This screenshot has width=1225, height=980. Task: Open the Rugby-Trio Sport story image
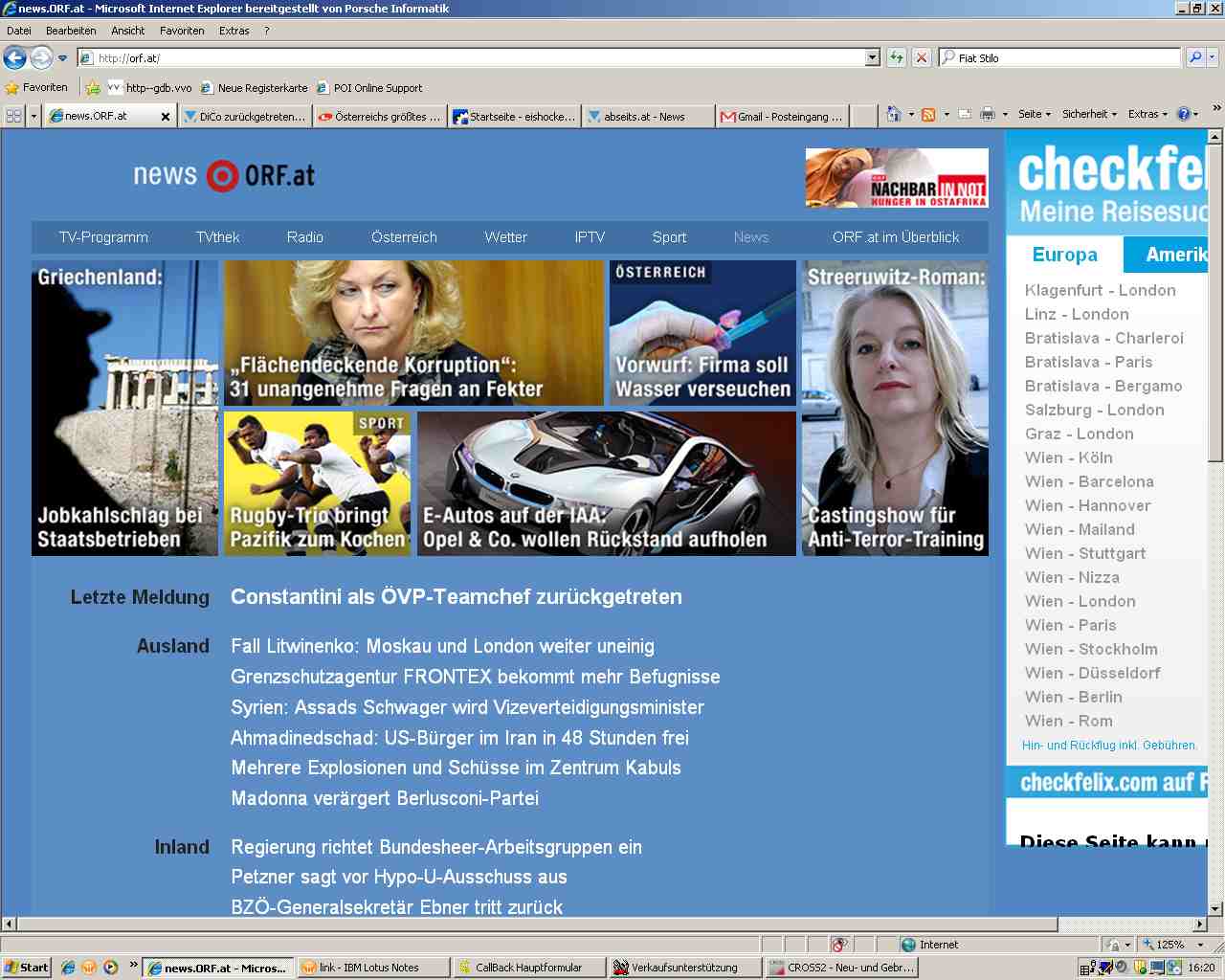coord(317,483)
